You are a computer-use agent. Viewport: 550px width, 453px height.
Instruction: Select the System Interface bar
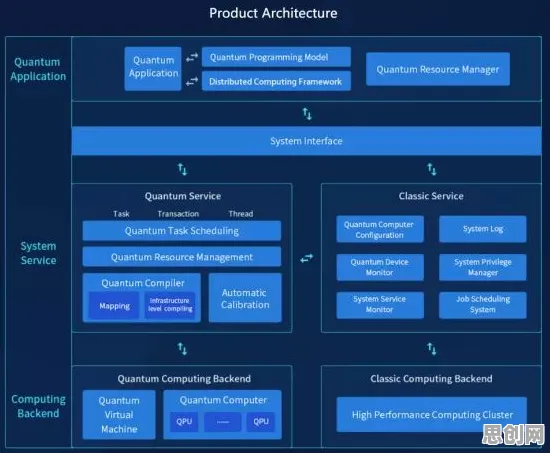(x=307, y=141)
